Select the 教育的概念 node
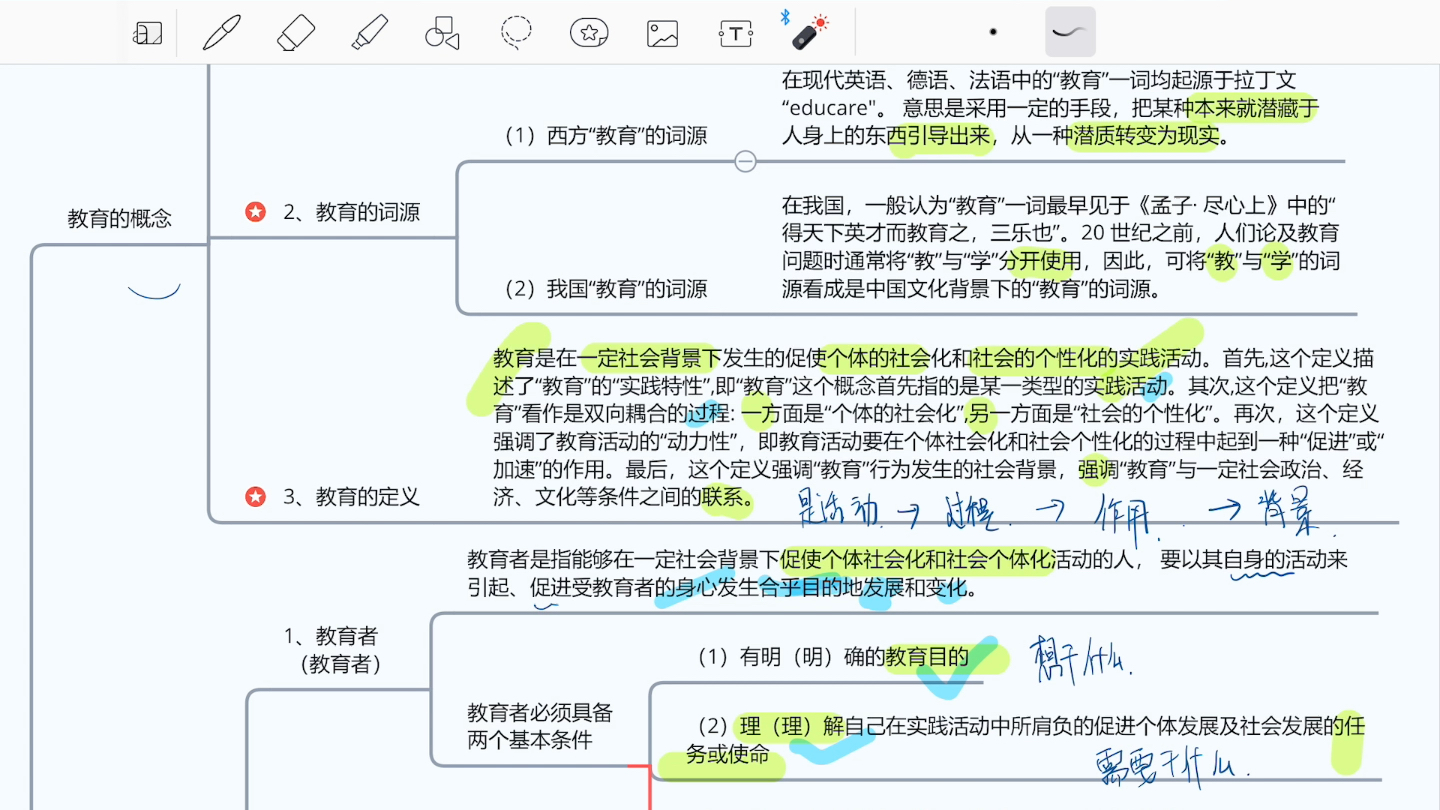This screenshot has height=810, width=1440. (x=120, y=219)
